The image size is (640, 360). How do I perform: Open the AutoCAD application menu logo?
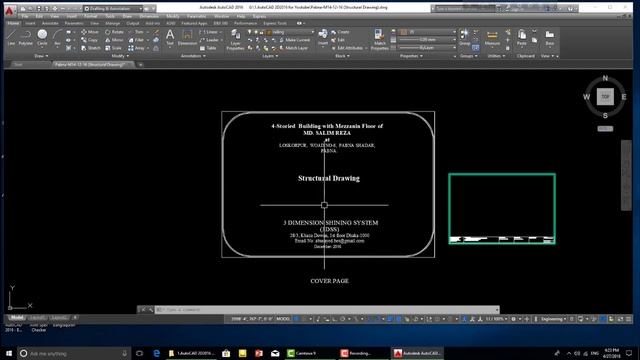coord(9,11)
